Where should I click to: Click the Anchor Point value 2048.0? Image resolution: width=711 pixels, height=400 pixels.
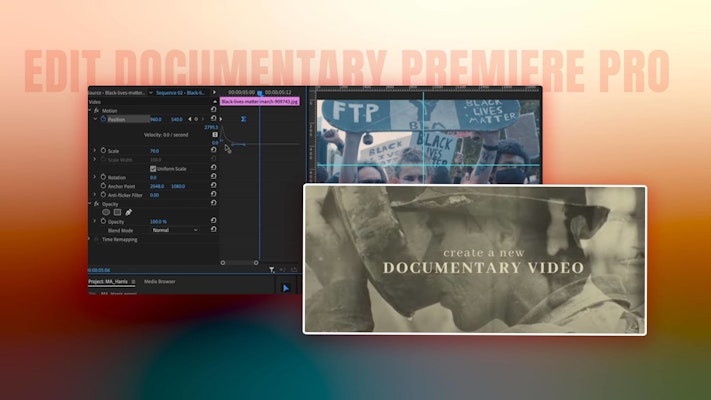157,186
